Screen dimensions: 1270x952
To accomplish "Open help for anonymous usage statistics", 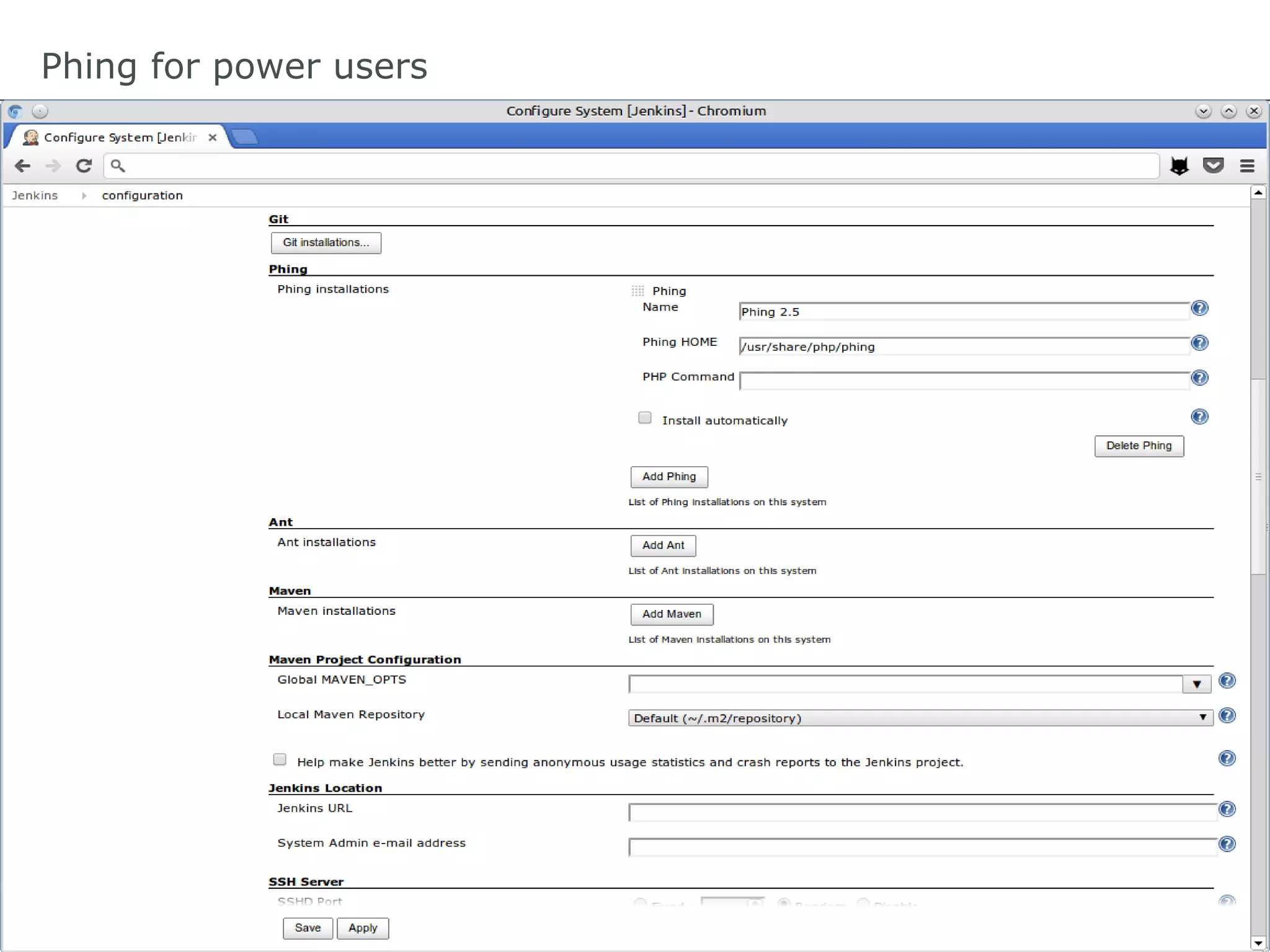I will pos(1227,759).
